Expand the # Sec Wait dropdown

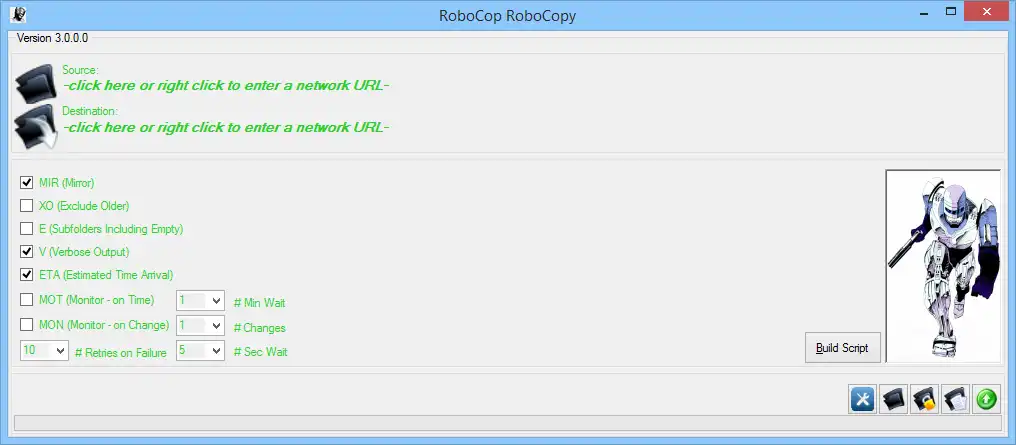[200, 350]
